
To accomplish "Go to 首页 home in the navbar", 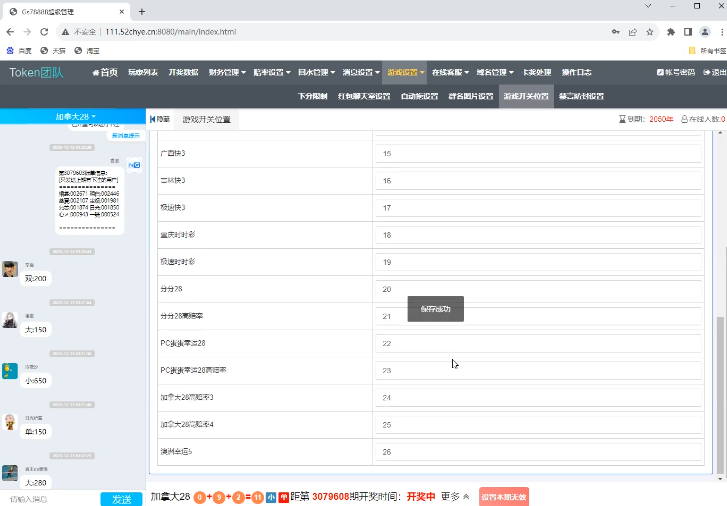I will coord(105,73).
